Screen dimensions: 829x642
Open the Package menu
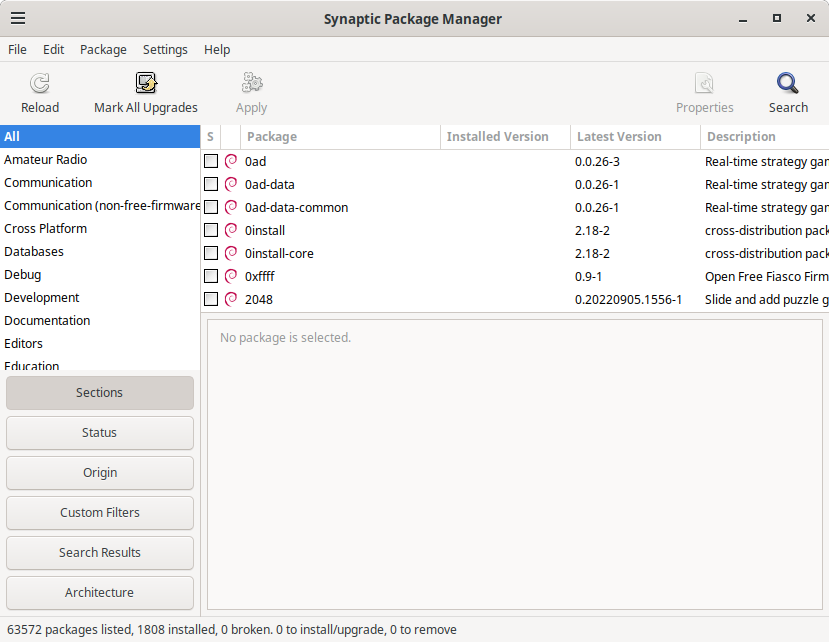(103, 49)
